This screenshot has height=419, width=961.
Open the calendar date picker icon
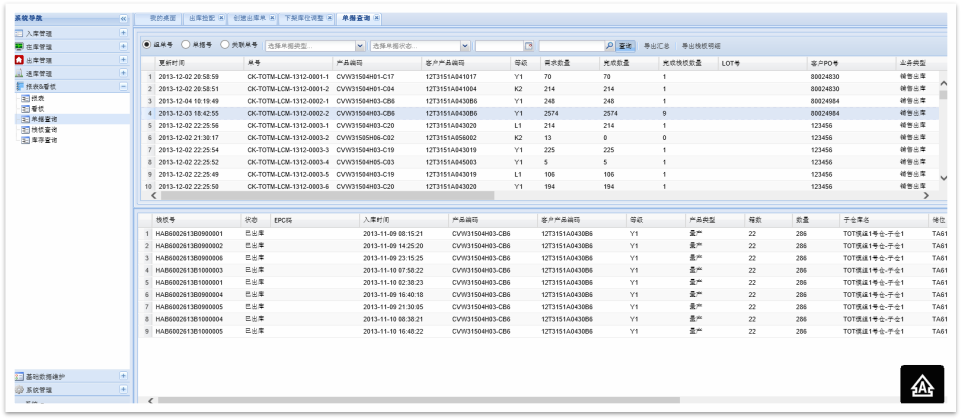pos(530,46)
